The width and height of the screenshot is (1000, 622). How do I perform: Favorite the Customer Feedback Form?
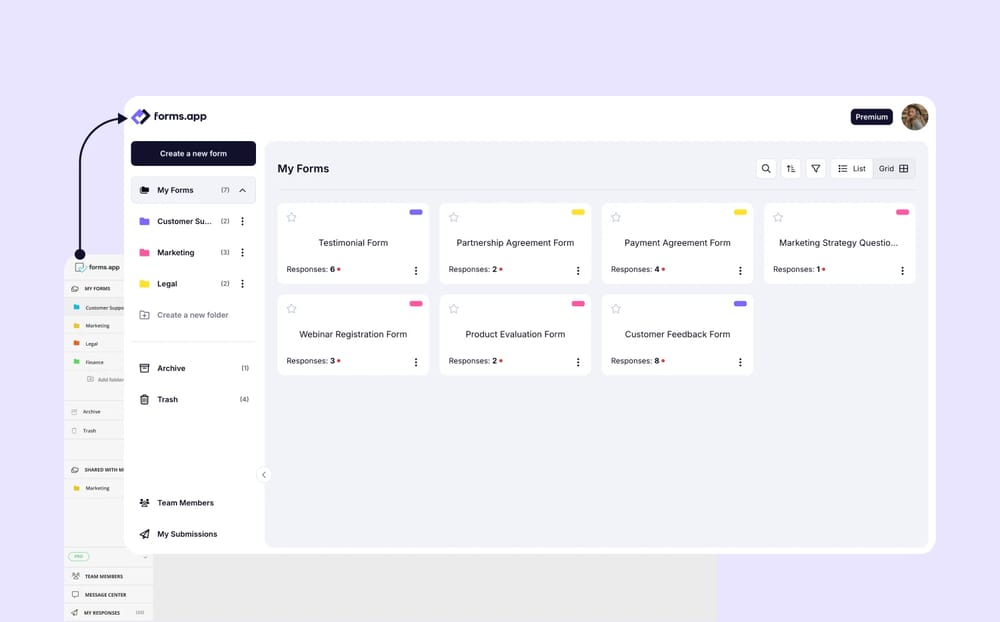click(616, 308)
